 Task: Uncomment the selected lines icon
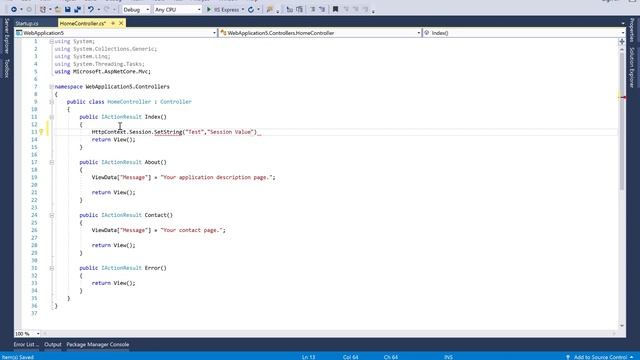(x=322, y=9)
